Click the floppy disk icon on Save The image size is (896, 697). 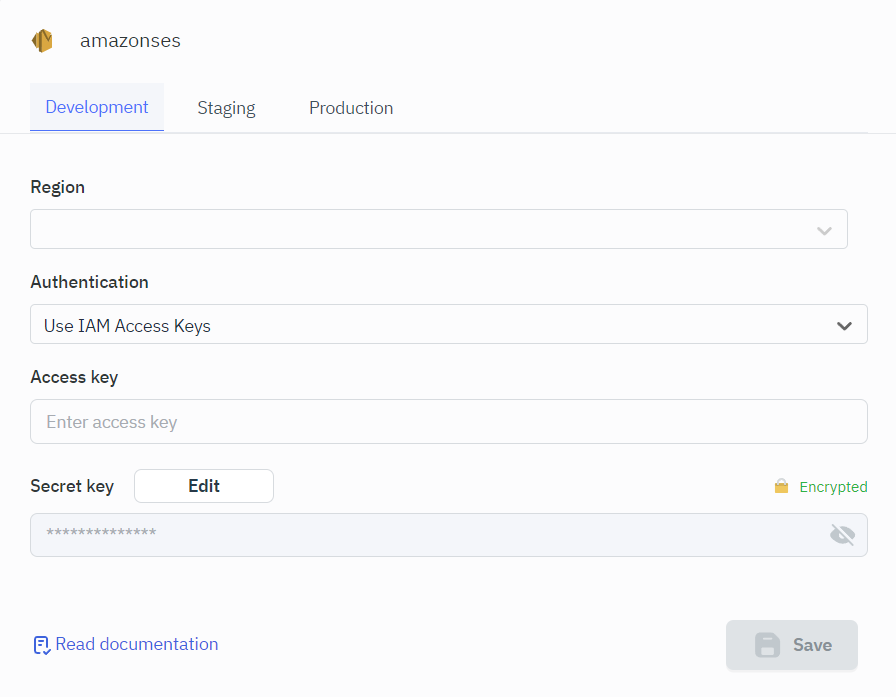(767, 645)
